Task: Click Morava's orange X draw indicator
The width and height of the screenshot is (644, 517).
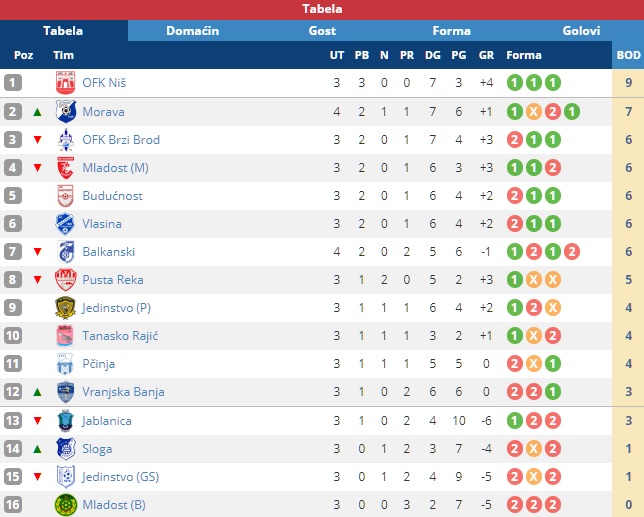Action: pos(534,112)
